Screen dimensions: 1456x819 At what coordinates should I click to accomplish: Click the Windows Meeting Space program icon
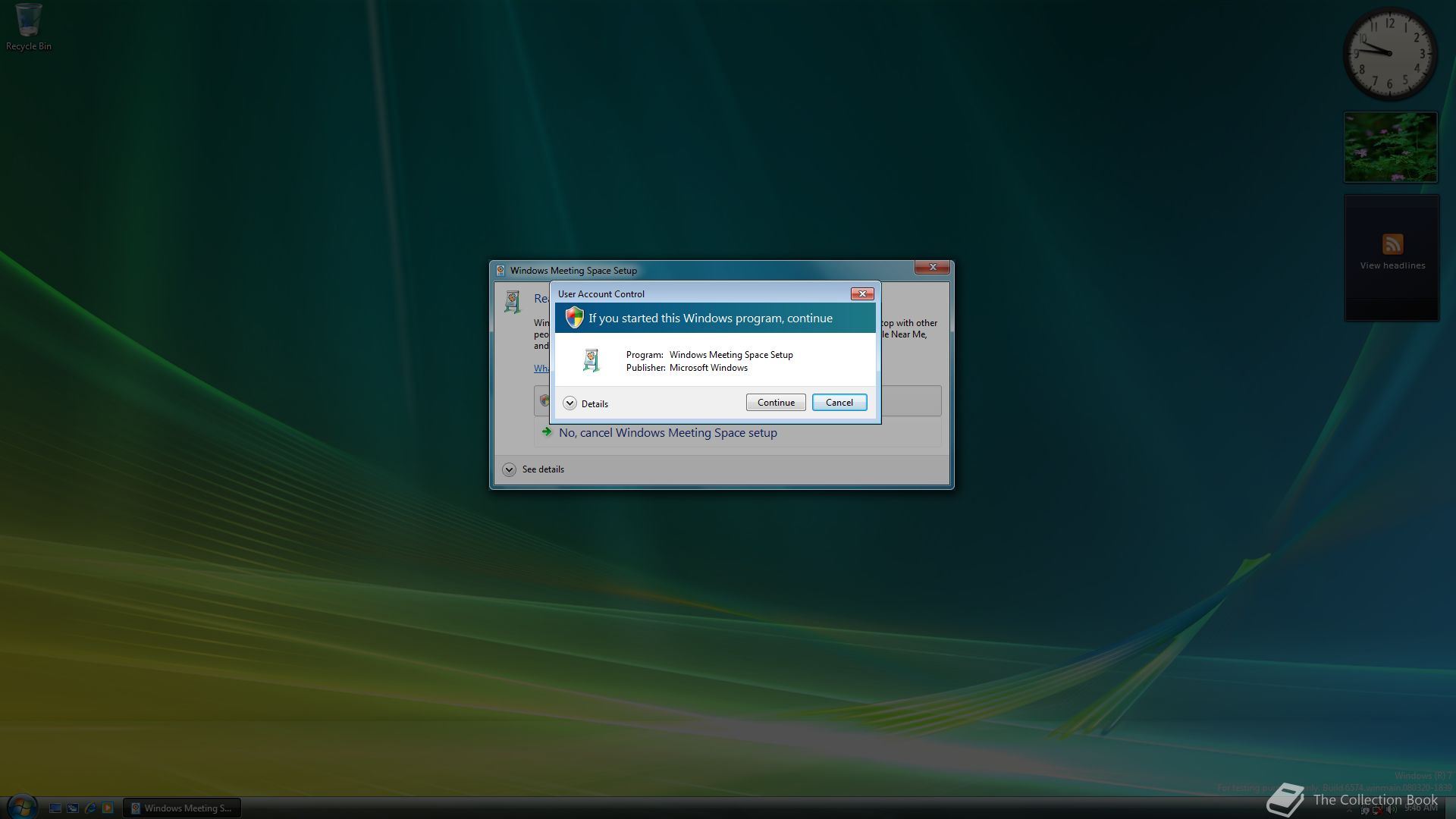click(591, 360)
